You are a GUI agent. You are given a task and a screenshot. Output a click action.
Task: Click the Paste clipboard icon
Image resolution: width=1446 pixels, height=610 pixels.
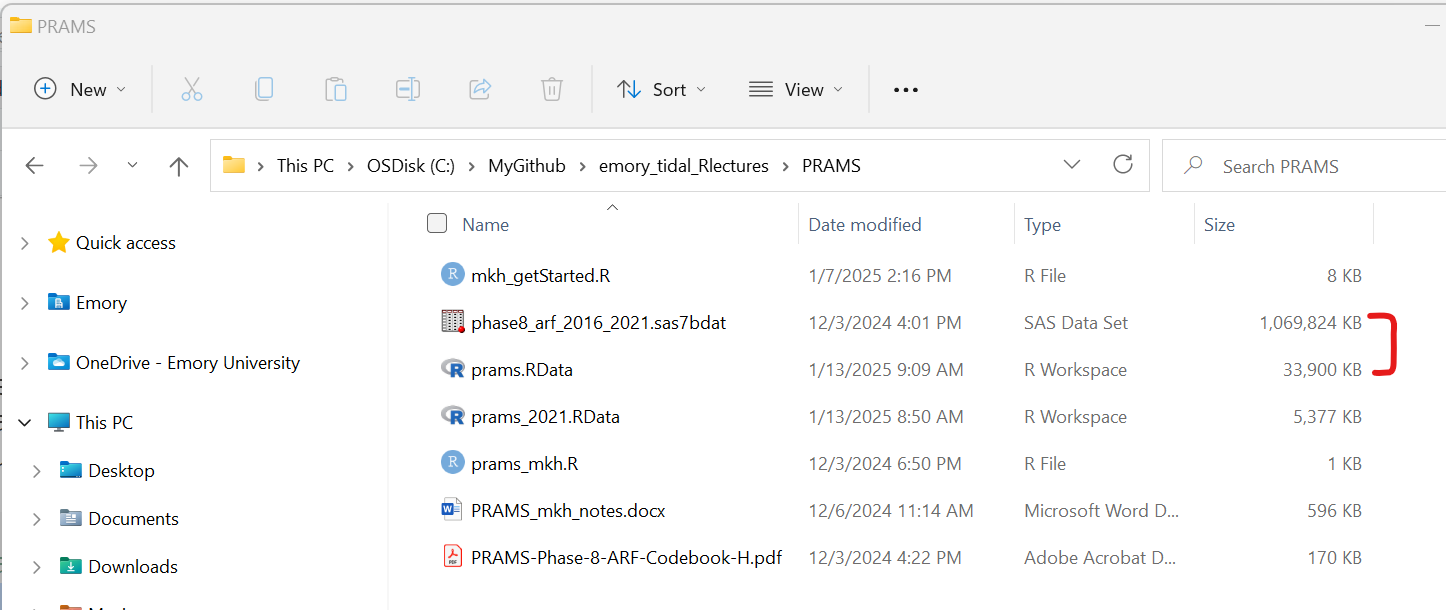click(x=335, y=89)
